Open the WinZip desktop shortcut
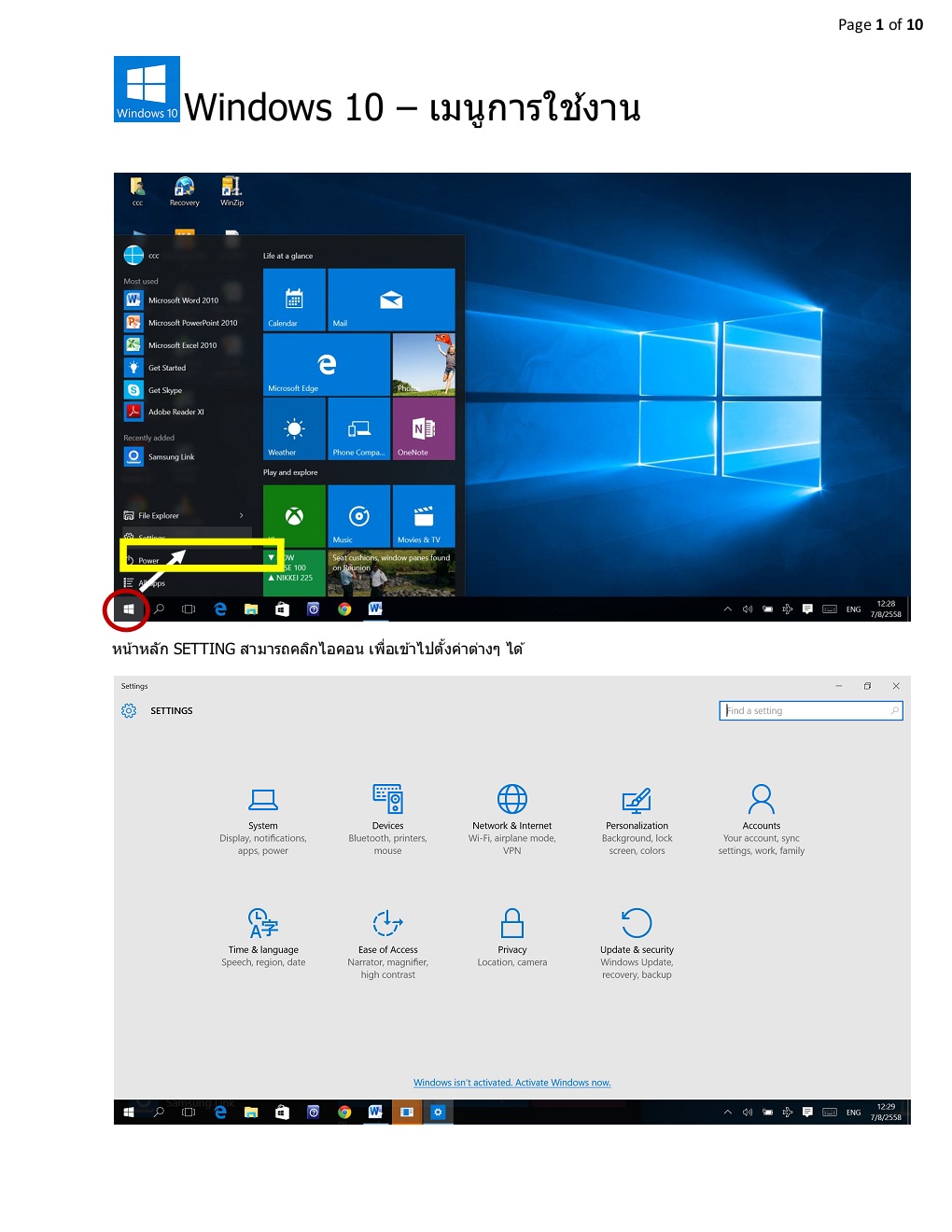The height and width of the screenshot is (1232, 952). coord(231,191)
